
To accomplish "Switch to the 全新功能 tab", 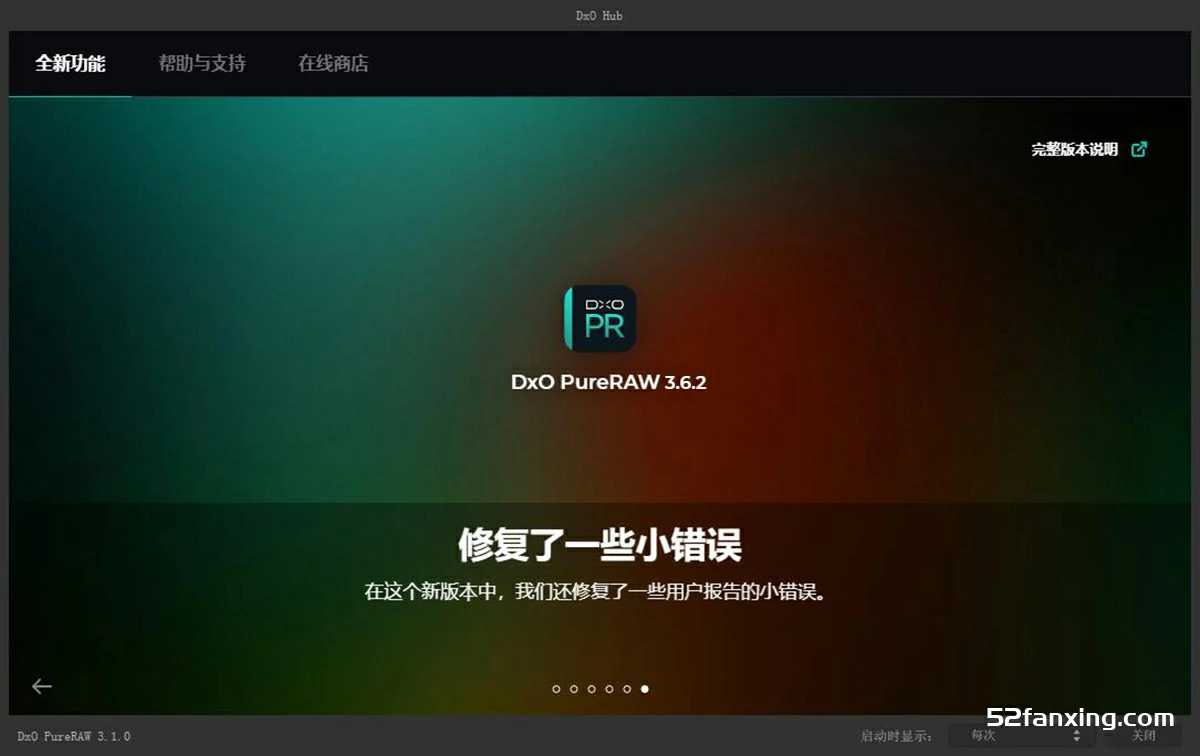I will tap(70, 64).
